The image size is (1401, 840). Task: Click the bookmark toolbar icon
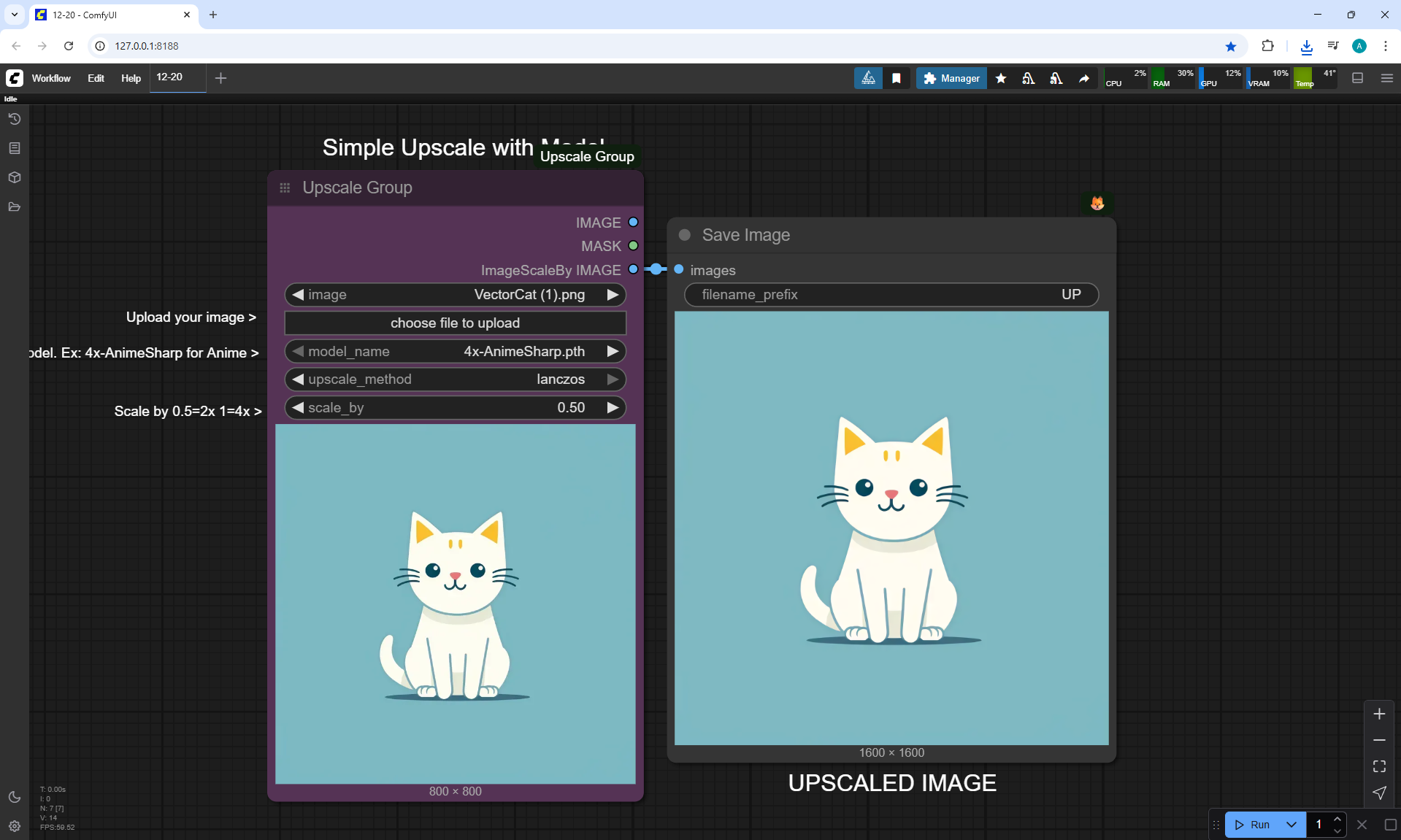897,78
